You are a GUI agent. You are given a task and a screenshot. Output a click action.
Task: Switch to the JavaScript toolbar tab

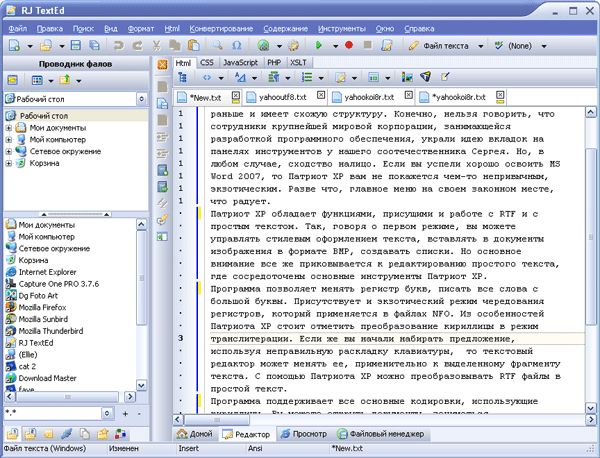coord(241,62)
